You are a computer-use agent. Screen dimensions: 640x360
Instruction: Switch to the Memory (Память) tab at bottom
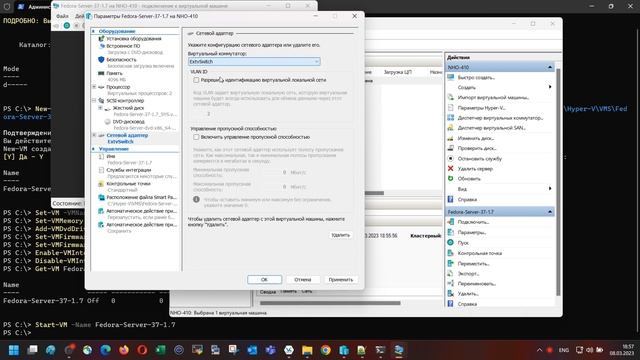click(288, 291)
